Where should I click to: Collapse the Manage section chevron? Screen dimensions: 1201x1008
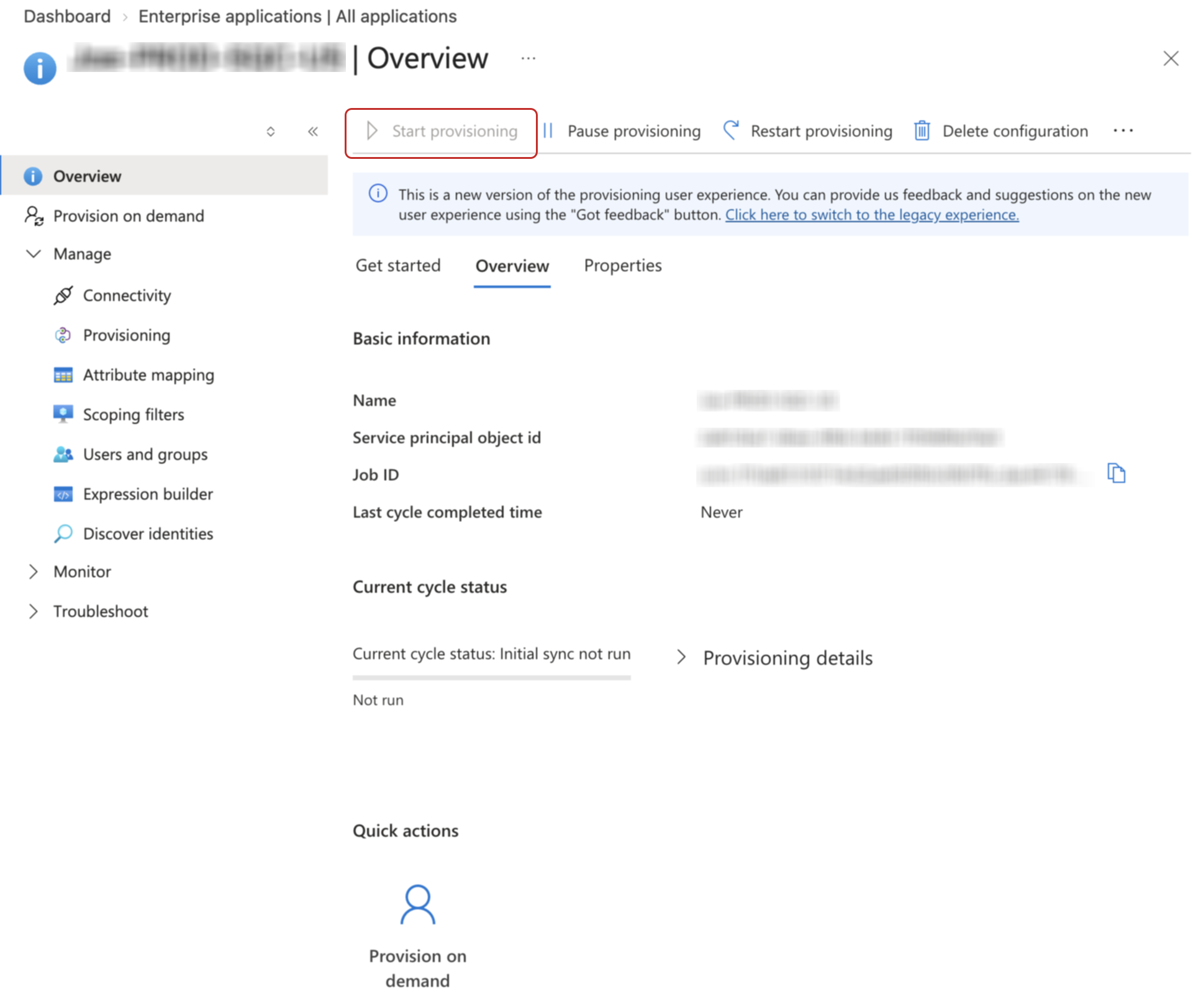[x=34, y=254]
